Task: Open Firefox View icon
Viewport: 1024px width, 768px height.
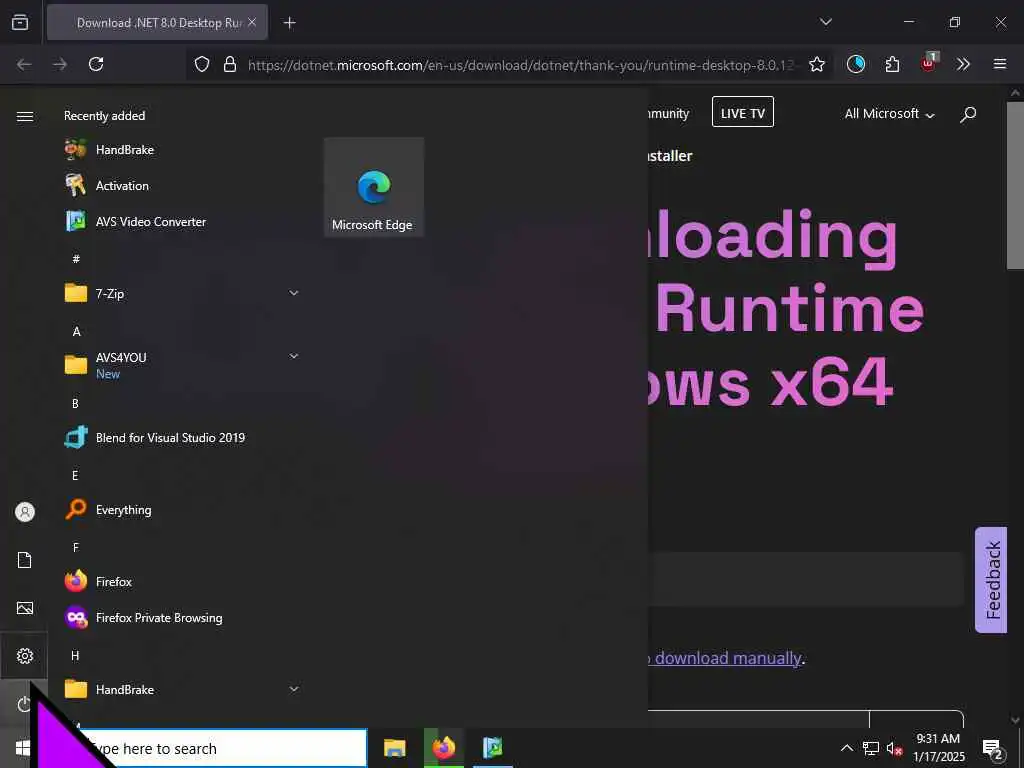Action: [20, 22]
